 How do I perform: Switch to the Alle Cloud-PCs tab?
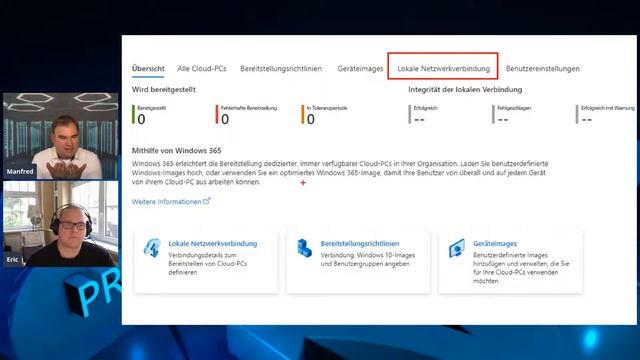pos(202,69)
